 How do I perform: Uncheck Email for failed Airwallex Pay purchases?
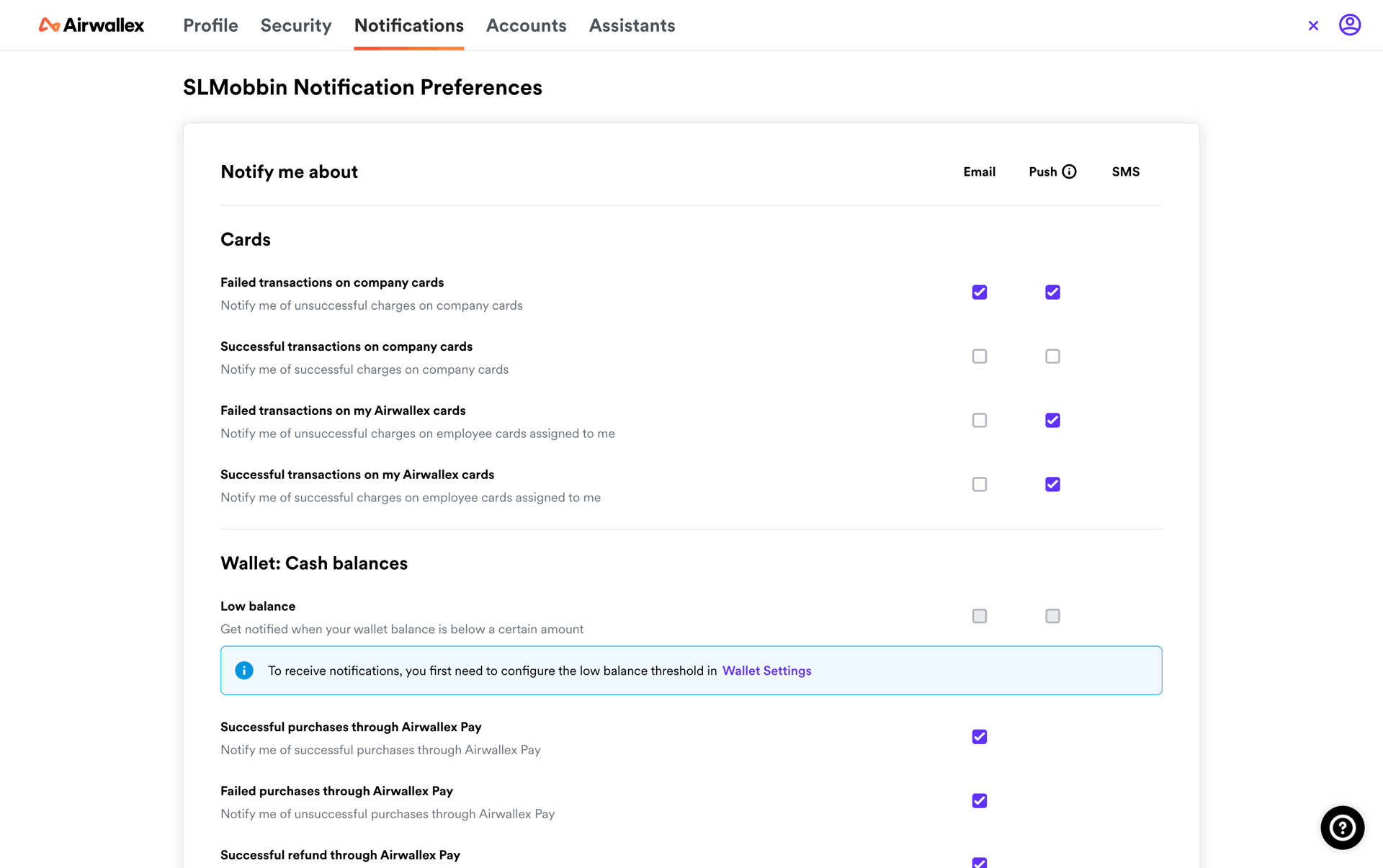coord(979,801)
